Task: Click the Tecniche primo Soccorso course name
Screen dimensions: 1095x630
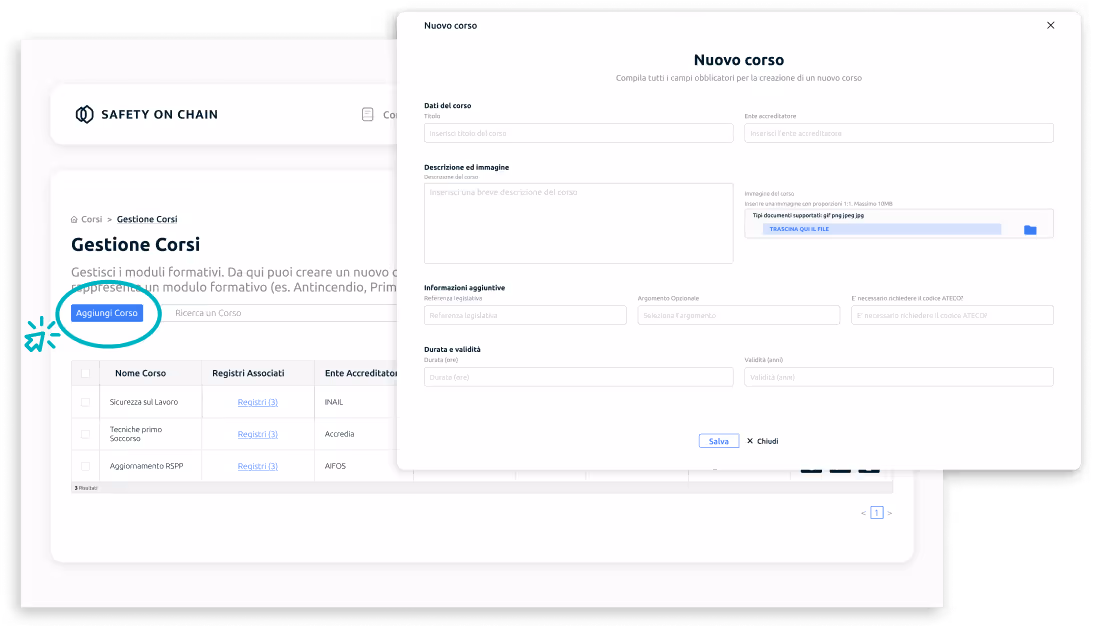Action: (x=135, y=434)
